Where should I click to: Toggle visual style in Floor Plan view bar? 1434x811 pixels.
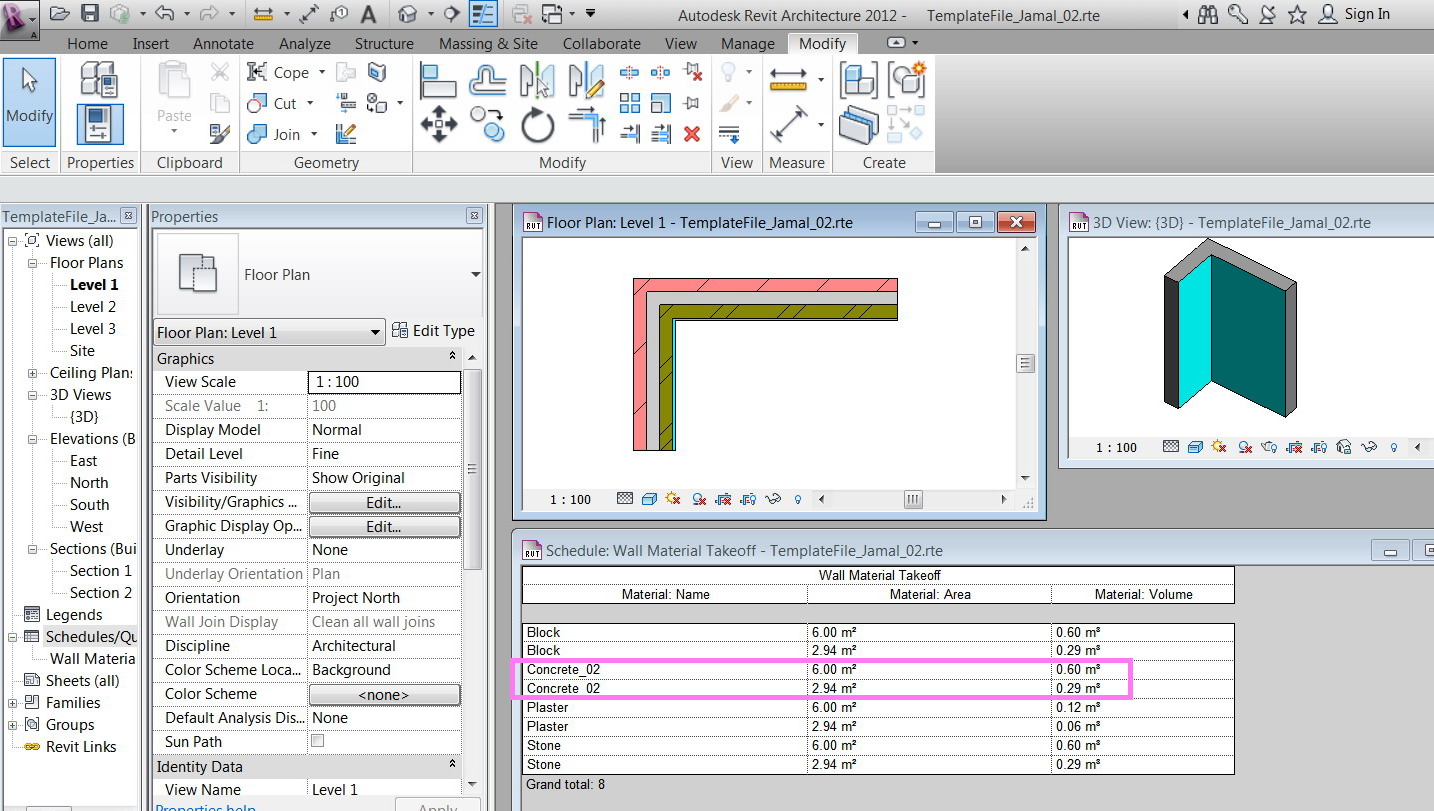pos(649,499)
